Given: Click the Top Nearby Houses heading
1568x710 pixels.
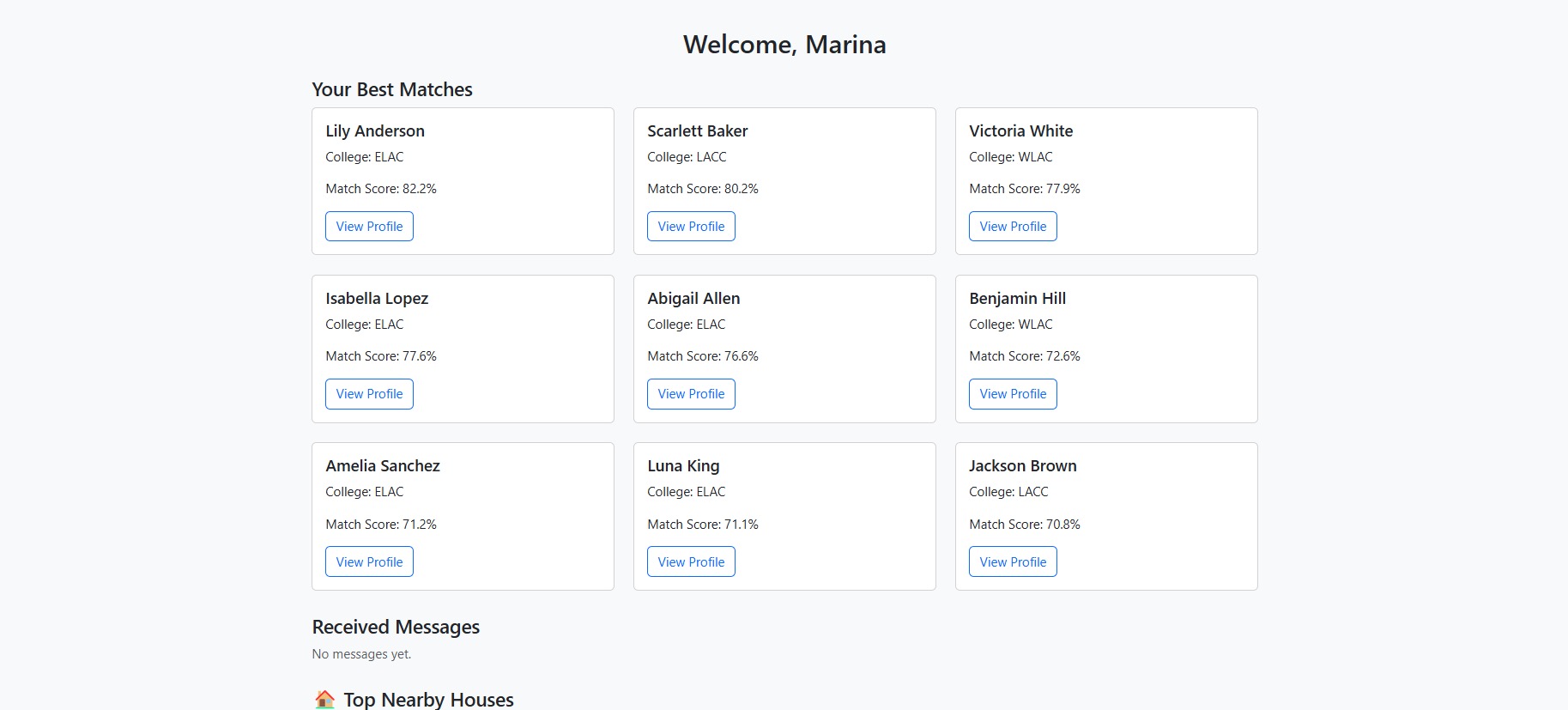Looking at the screenshot, I should 428,699.
